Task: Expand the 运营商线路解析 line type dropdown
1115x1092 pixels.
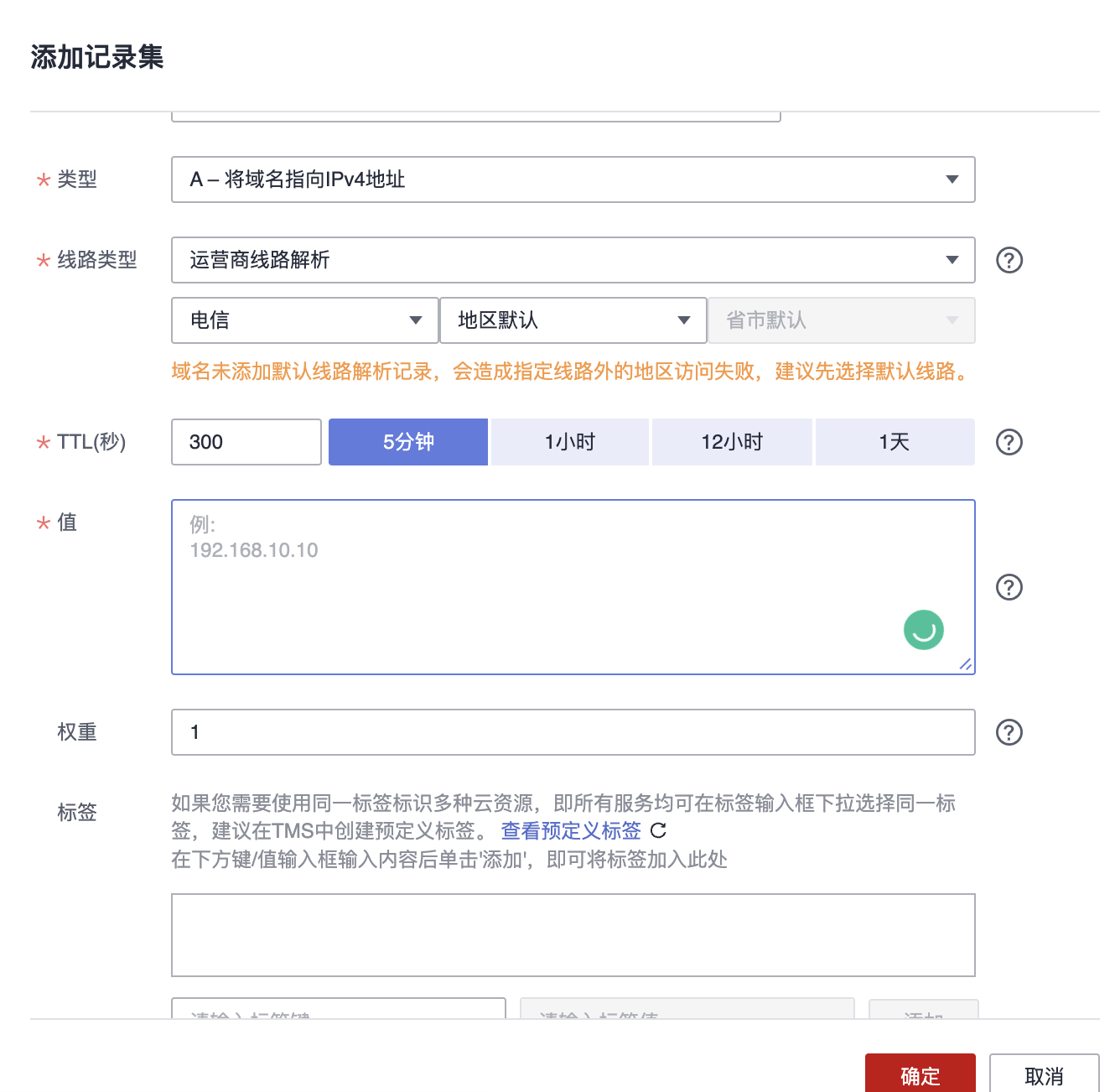Action: [573, 260]
